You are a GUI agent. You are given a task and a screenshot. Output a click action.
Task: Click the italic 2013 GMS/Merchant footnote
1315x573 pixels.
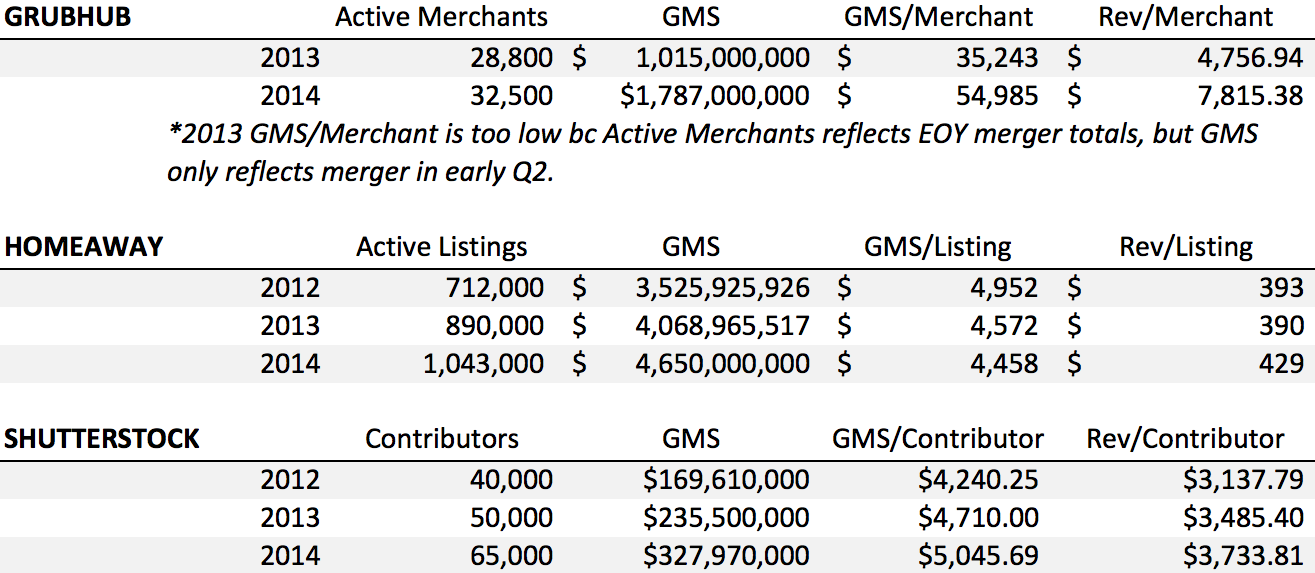pos(711,153)
